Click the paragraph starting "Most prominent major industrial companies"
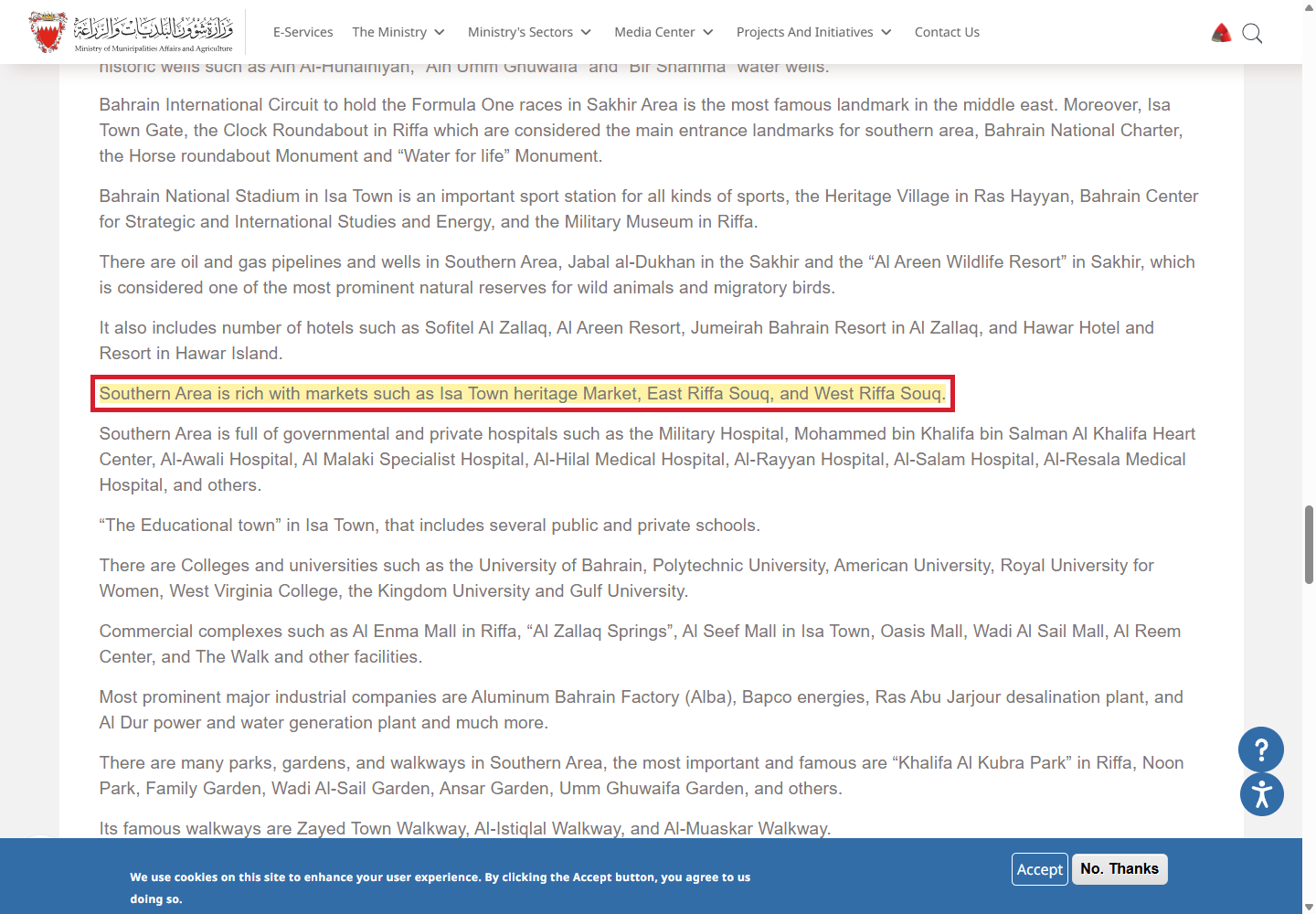Screen dimensions: 1316x914 point(642,709)
